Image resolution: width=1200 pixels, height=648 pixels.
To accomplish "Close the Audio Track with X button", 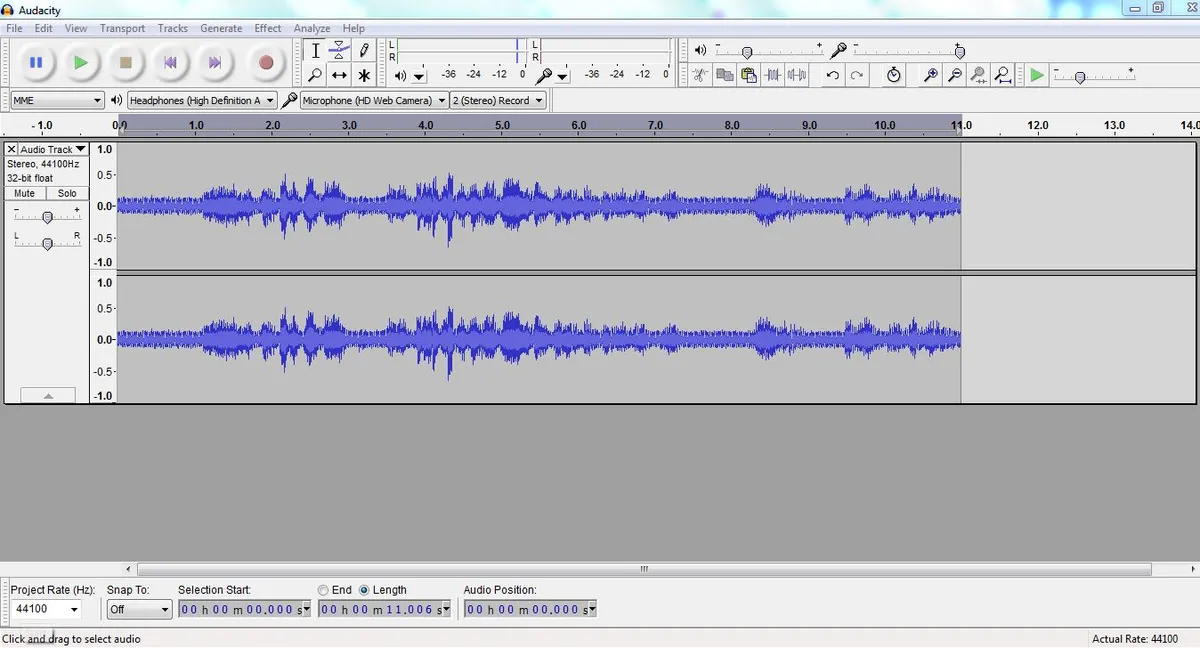I will click(12, 149).
